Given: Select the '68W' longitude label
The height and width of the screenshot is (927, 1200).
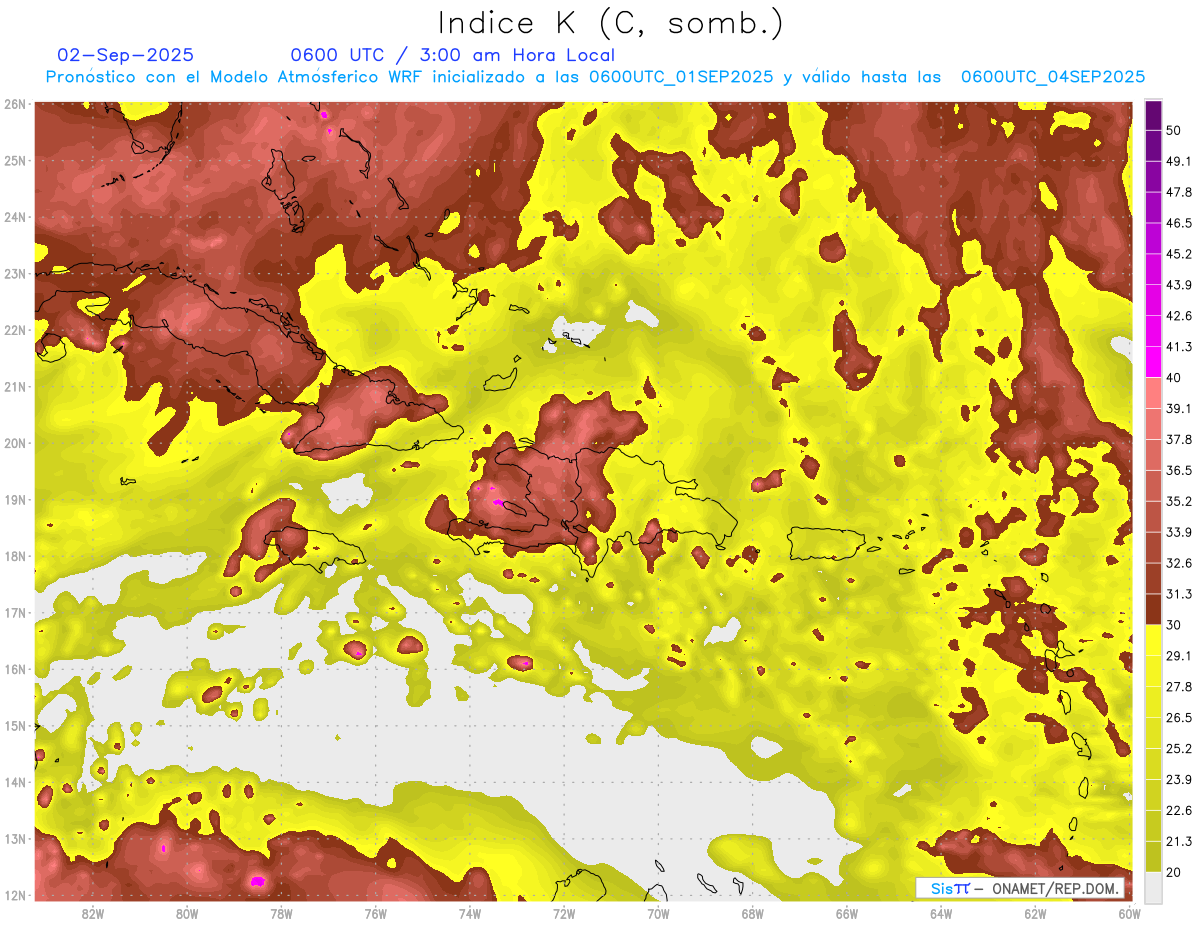Looking at the screenshot, I should (752, 913).
